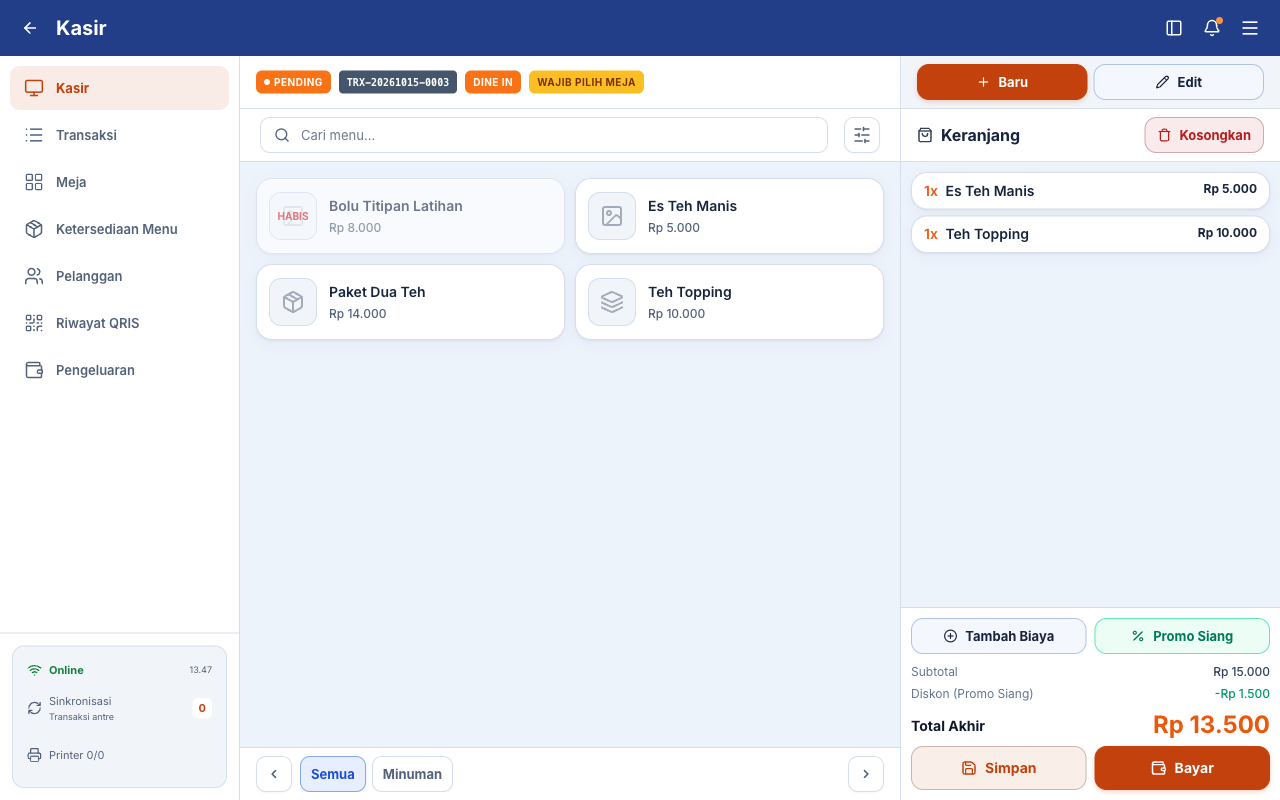Viewport: 1280px width, 800px height.
Task: Proceed to payment with Bayar
Action: tap(1182, 768)
